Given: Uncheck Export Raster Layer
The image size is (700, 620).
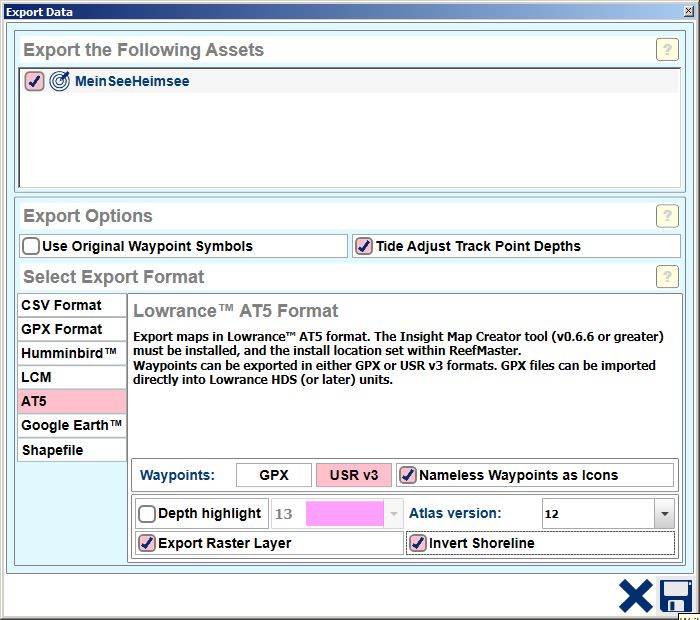Looking at the screenshot, I should point(147,543).
